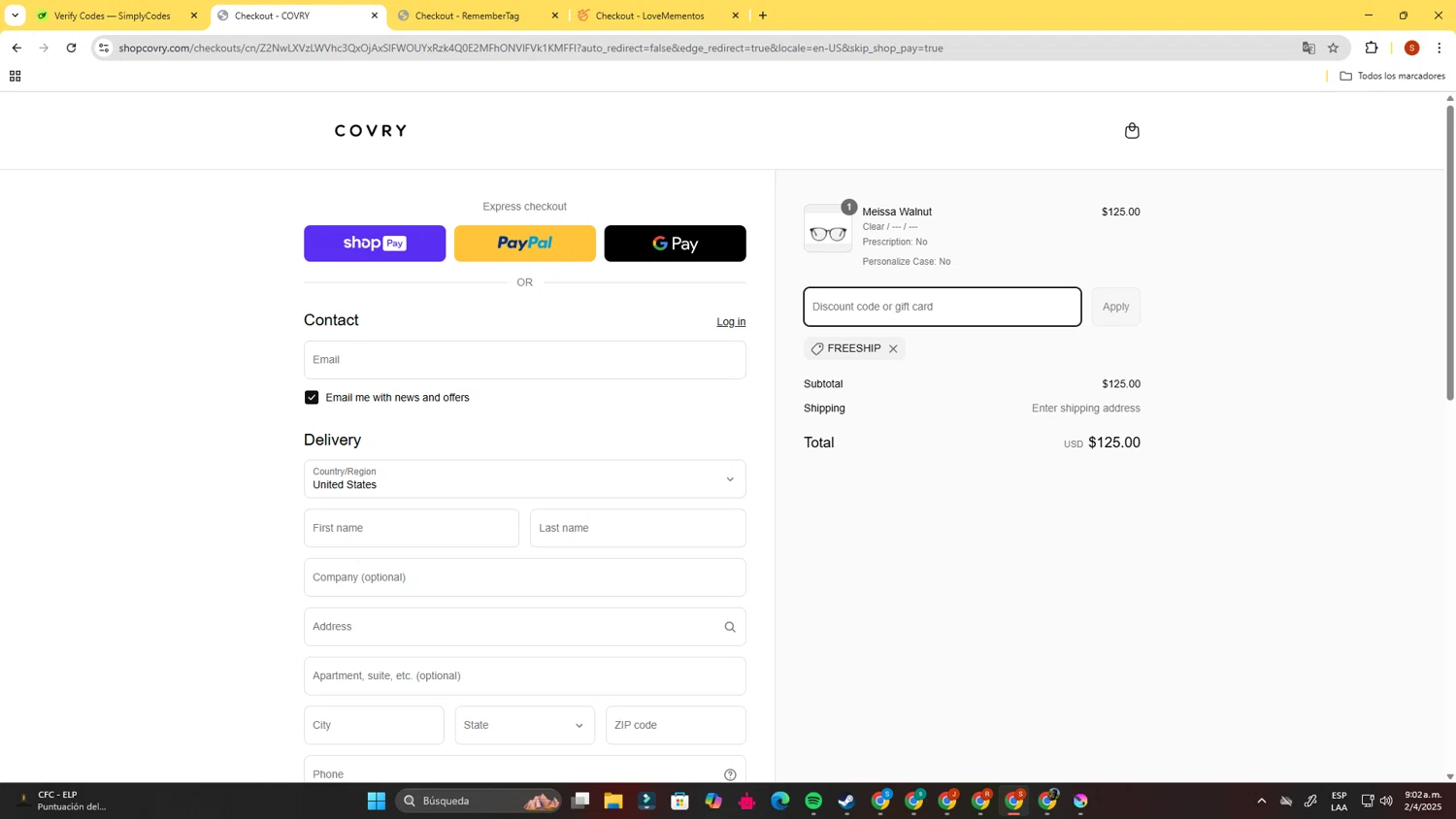Screen dimensions: 1456x819
Task: Open the Windows Start menu
Action: point(377,801)
